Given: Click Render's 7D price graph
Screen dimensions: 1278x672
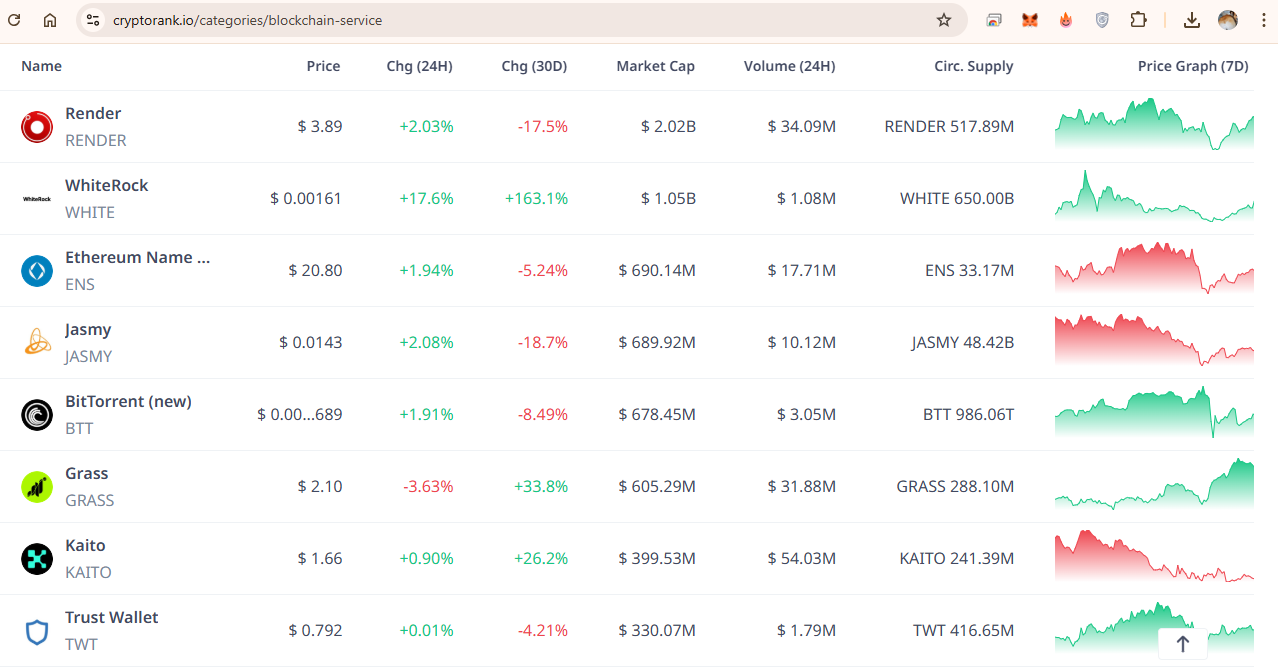Looking at the screenshot, I should click(1154, 124).
